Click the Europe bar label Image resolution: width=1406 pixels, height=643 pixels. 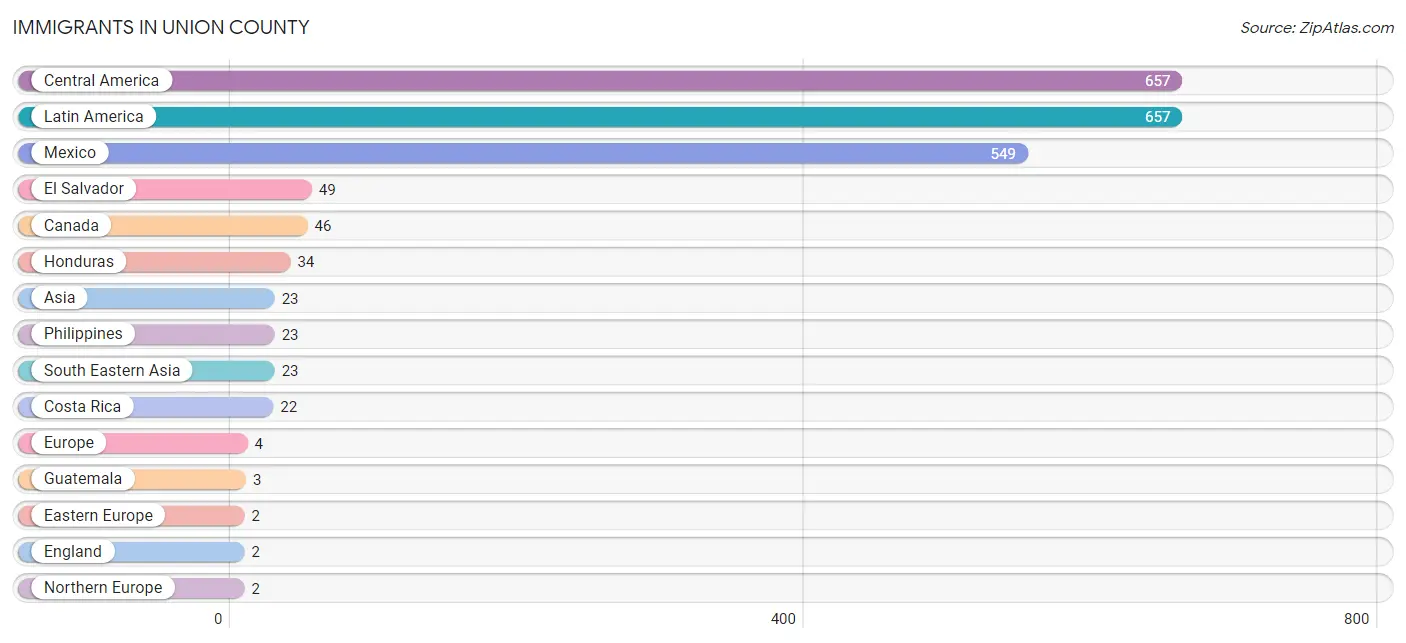coord(69,443)
